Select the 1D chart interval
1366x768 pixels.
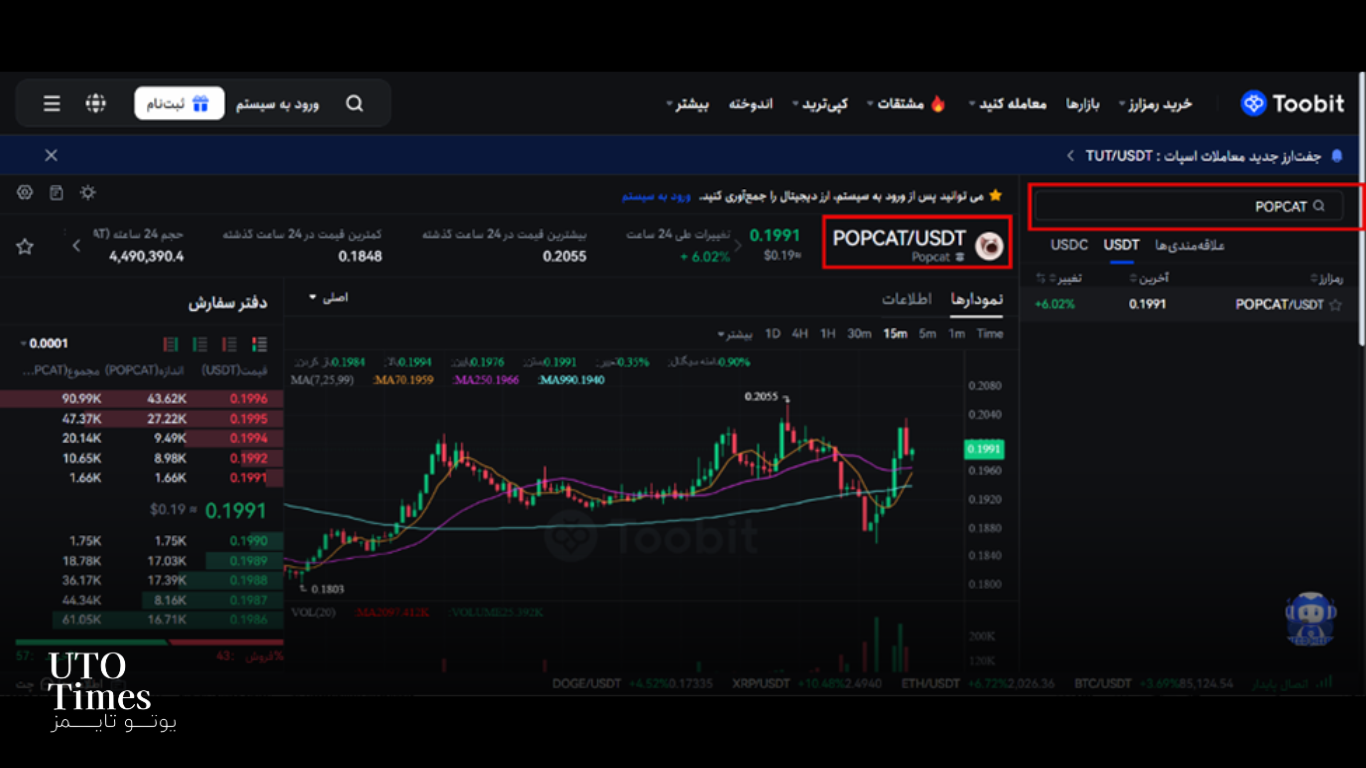772,334
